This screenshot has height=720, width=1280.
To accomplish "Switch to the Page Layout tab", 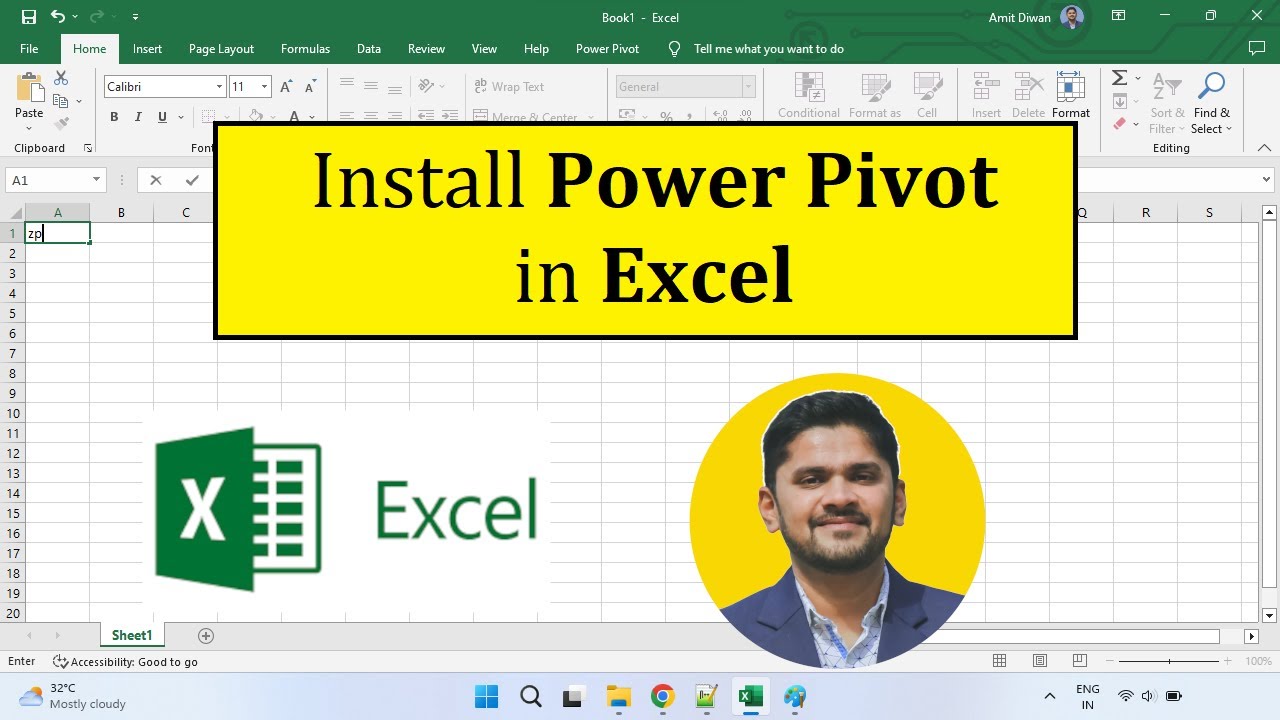I will 221,49.
